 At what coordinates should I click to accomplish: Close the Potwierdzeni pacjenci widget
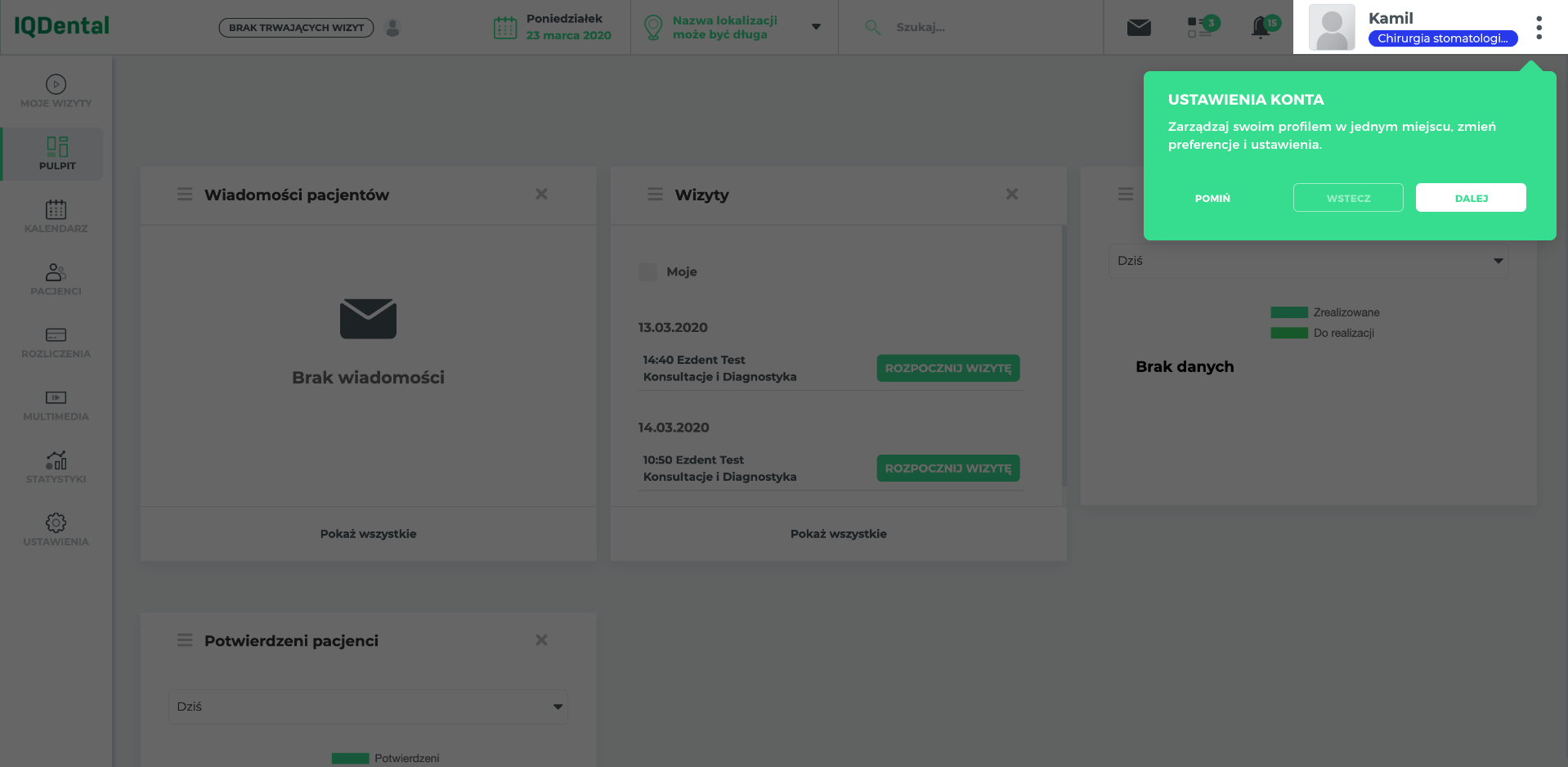pos(541,640)
